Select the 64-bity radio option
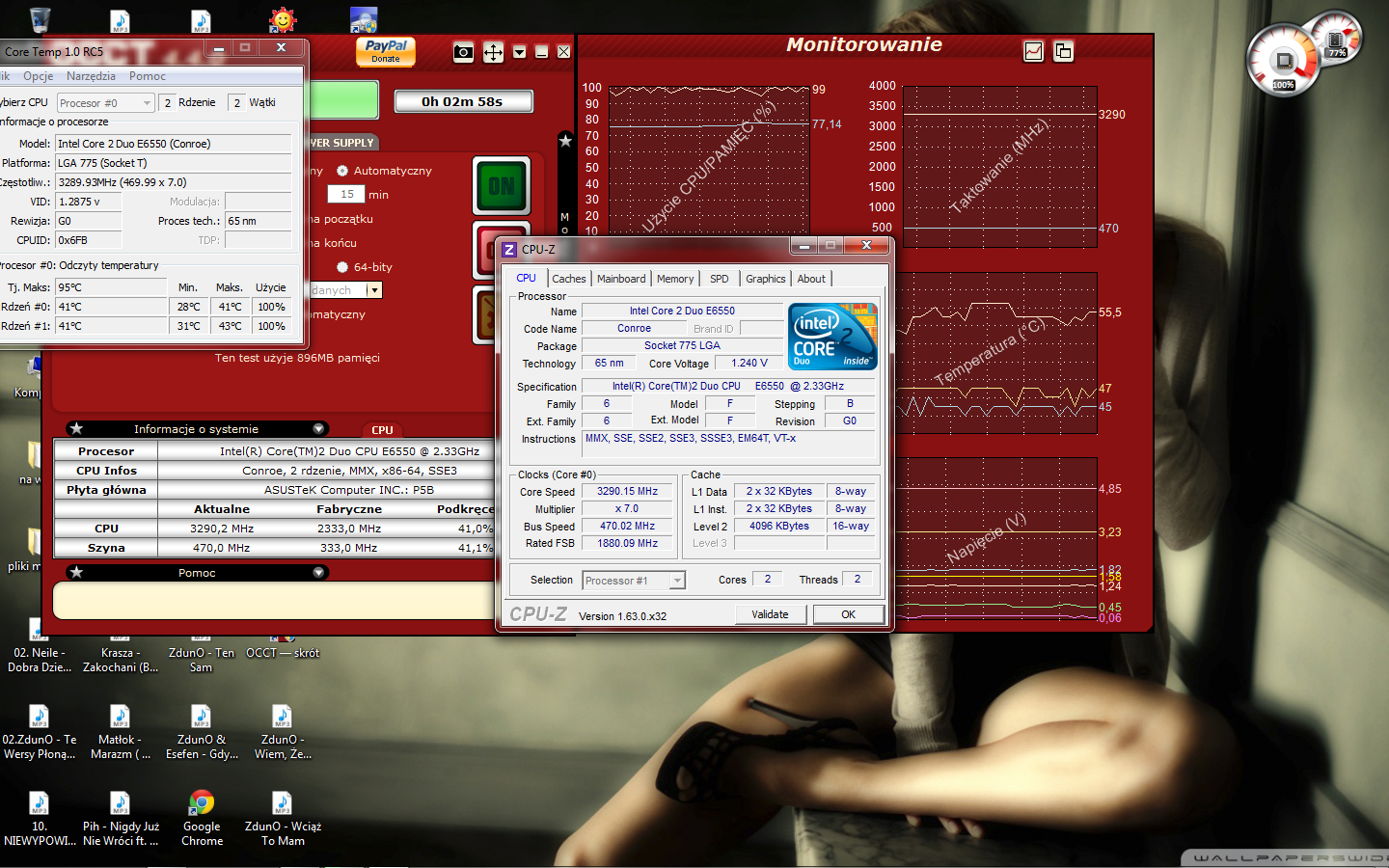This screenshot has height=868, width=1389. pyautogui.click(x=342, y=267)
